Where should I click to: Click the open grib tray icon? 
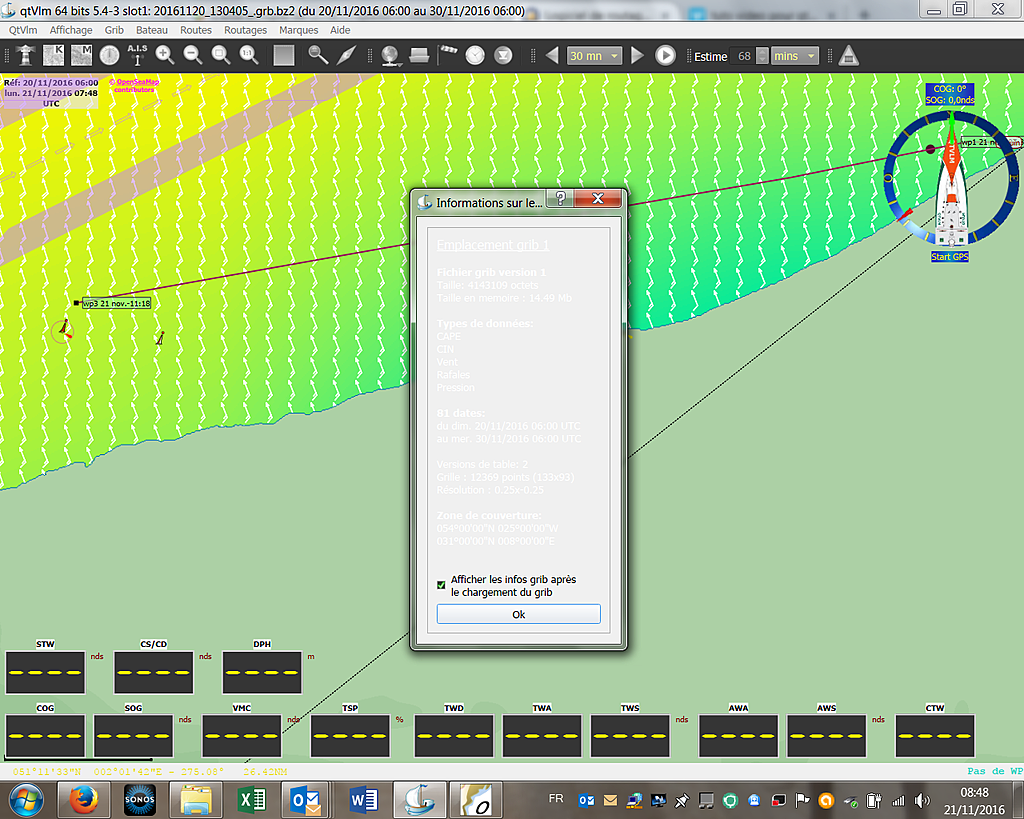coord(419,56)
